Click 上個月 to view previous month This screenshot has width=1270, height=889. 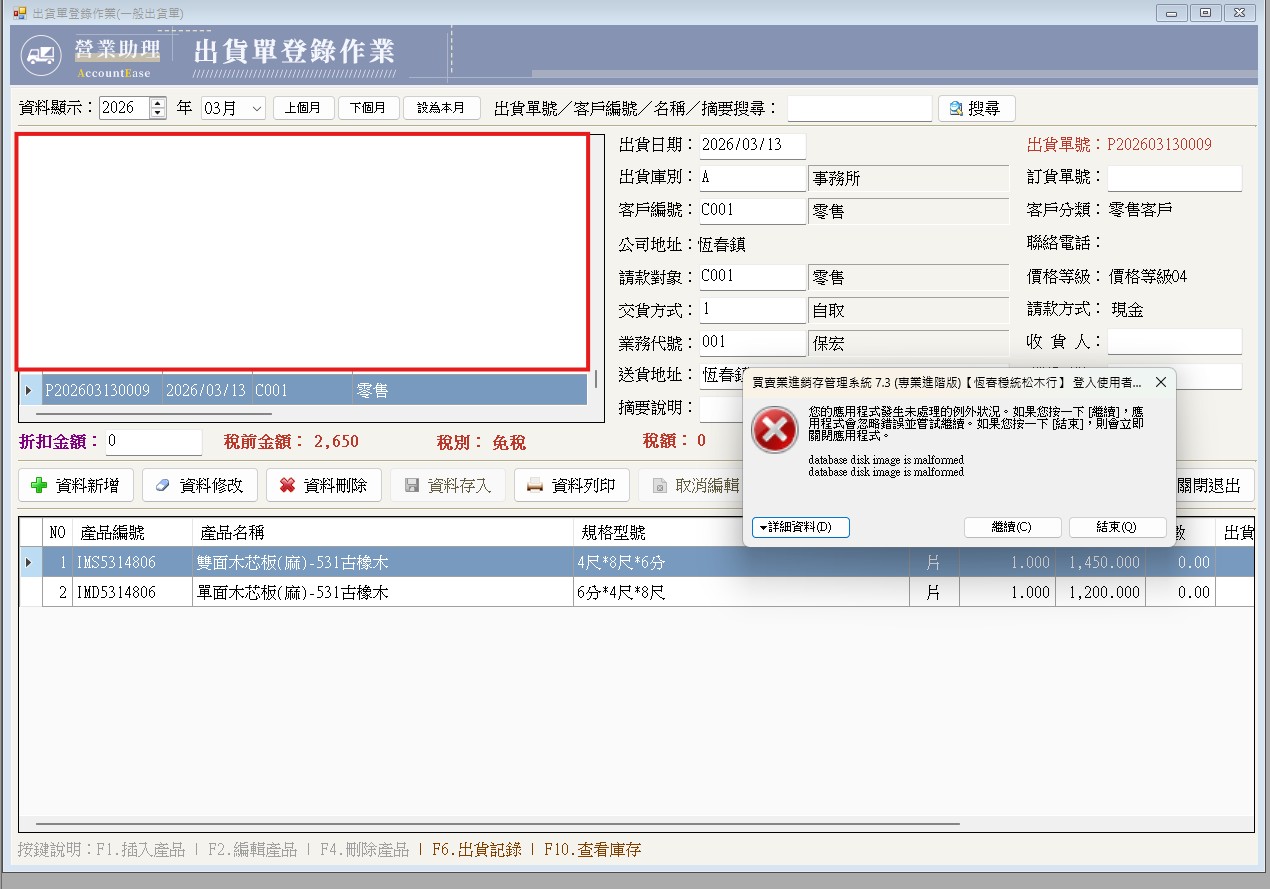click(x=303, y=108)
